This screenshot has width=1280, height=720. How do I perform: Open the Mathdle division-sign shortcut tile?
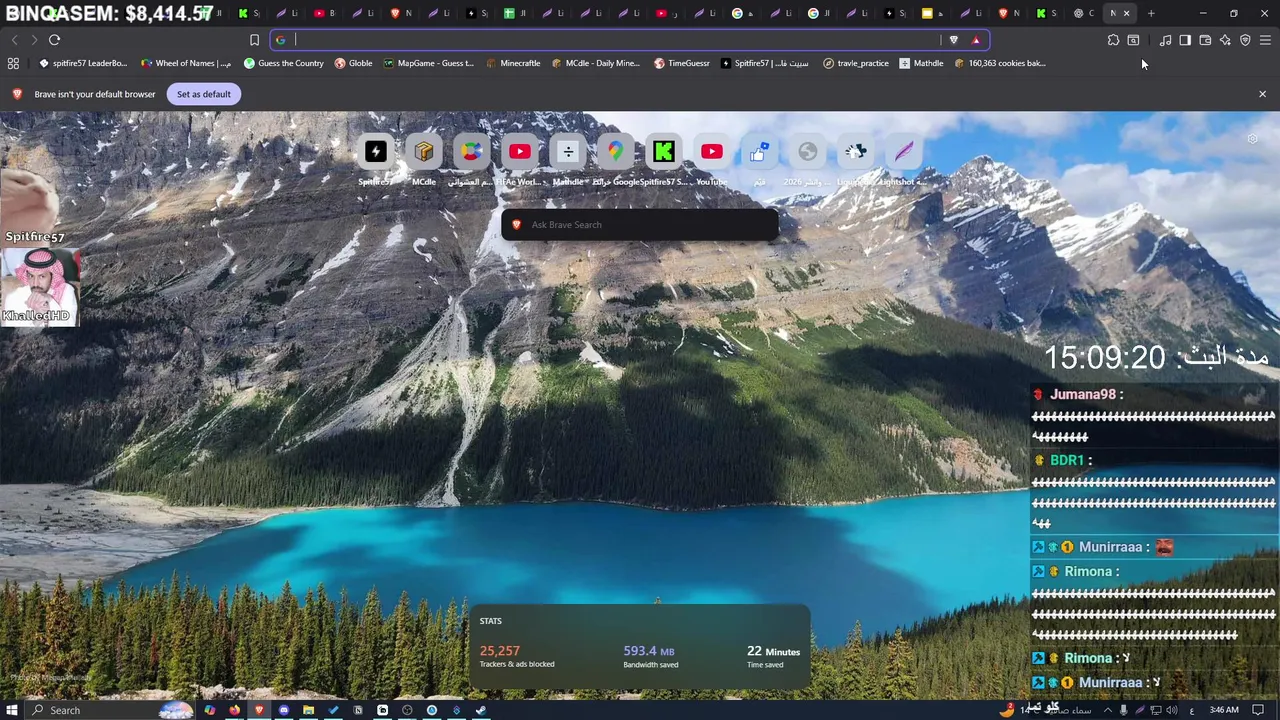click(x=568, y=152)
